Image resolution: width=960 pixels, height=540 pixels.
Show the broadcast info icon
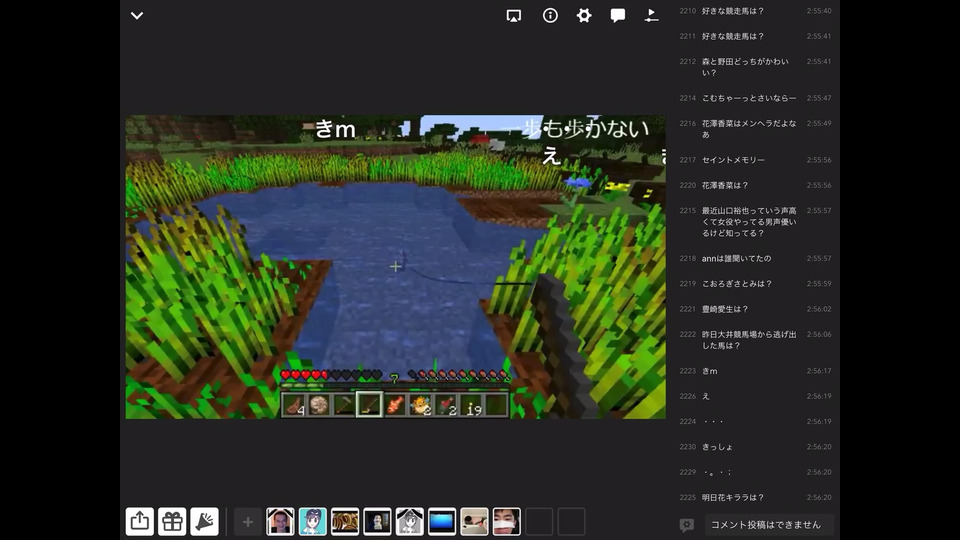tap(550, 15)
